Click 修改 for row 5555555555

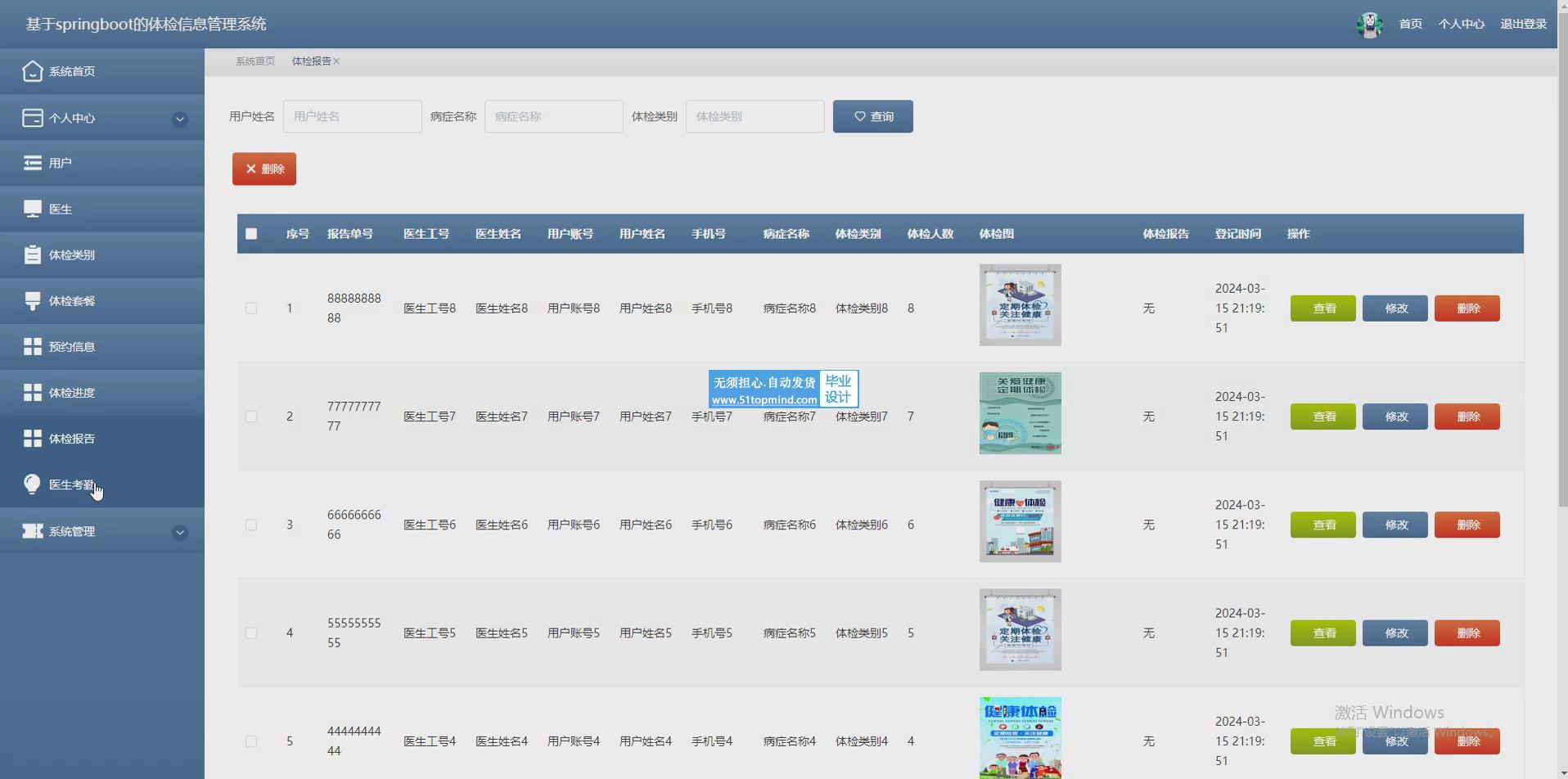click(1395, 633)
